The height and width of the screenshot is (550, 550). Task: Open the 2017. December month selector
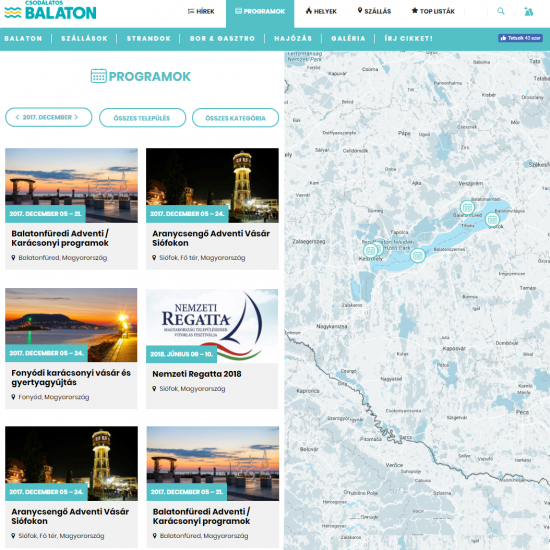click(48, 117)
